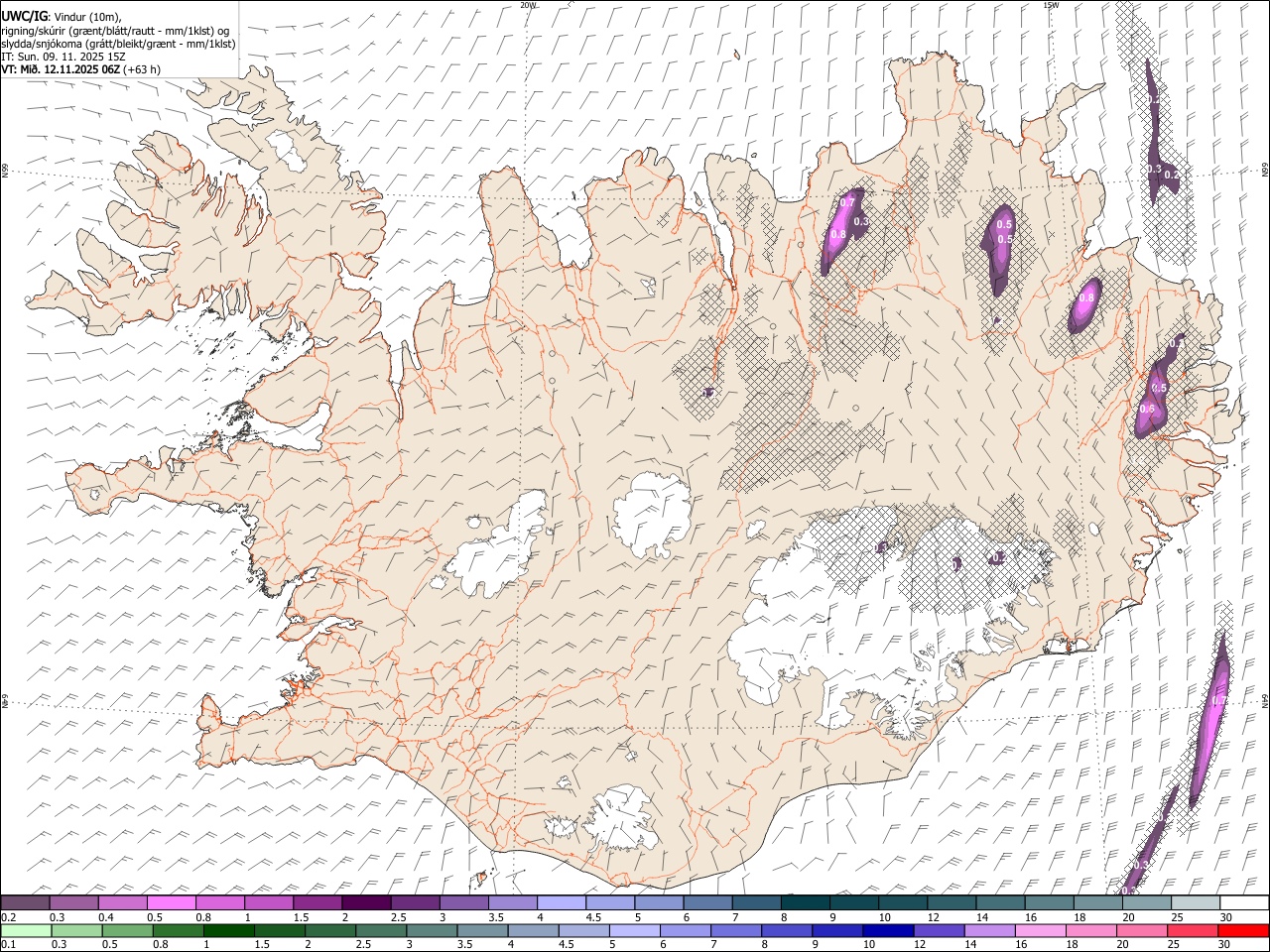Screen dimensions: 1270x952
Task: Pick the light lavender snow swatch labeled 4
Action: (562, 902)
